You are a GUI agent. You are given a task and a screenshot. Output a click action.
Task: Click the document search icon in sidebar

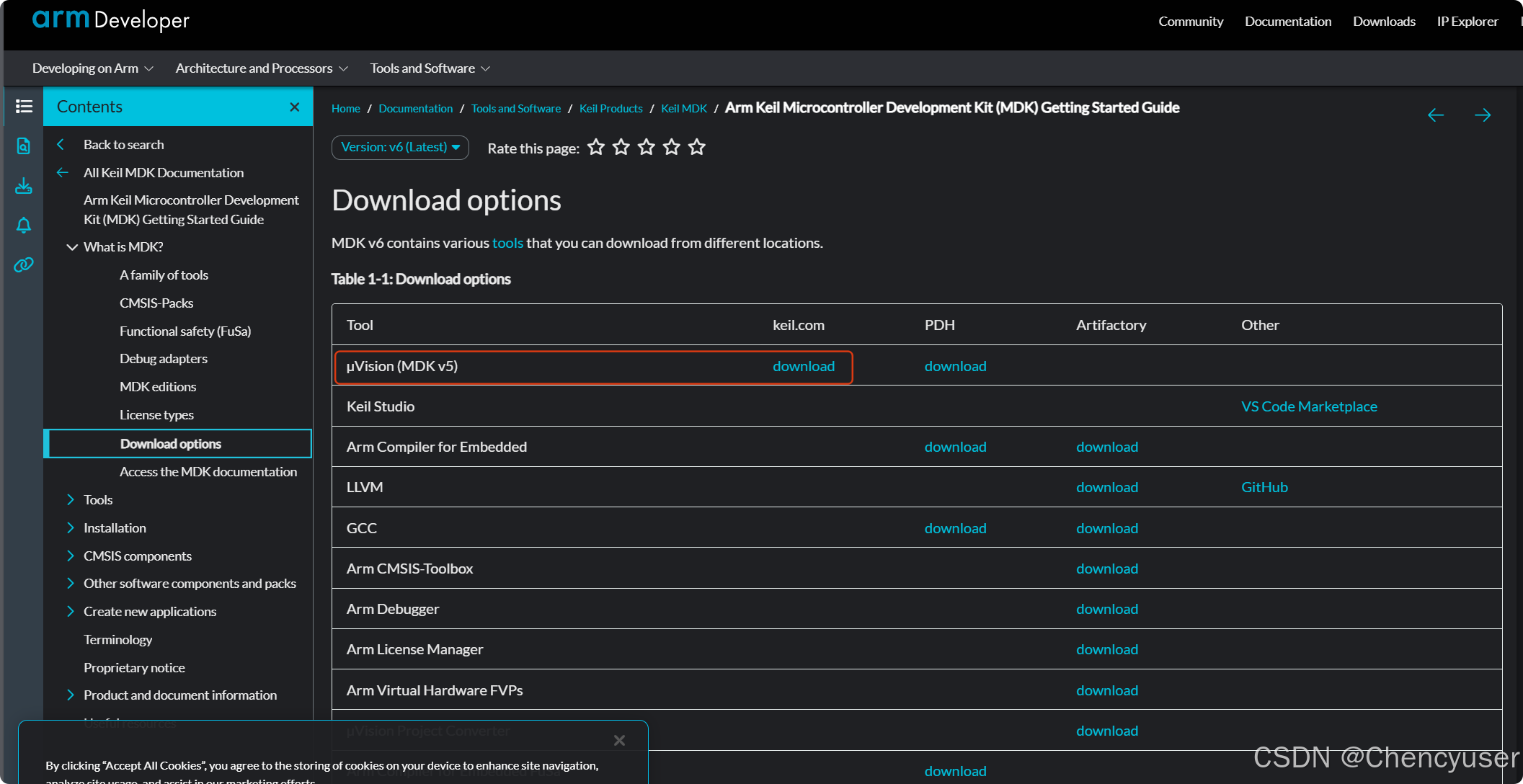tap(24, 146)
